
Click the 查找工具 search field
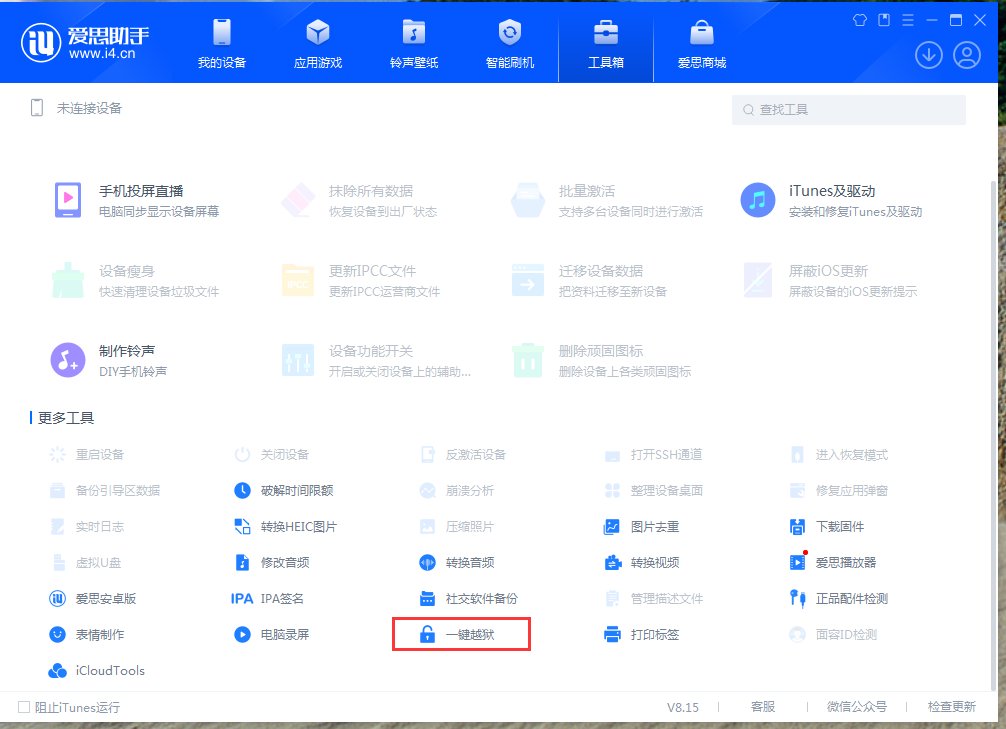point(848,110)
